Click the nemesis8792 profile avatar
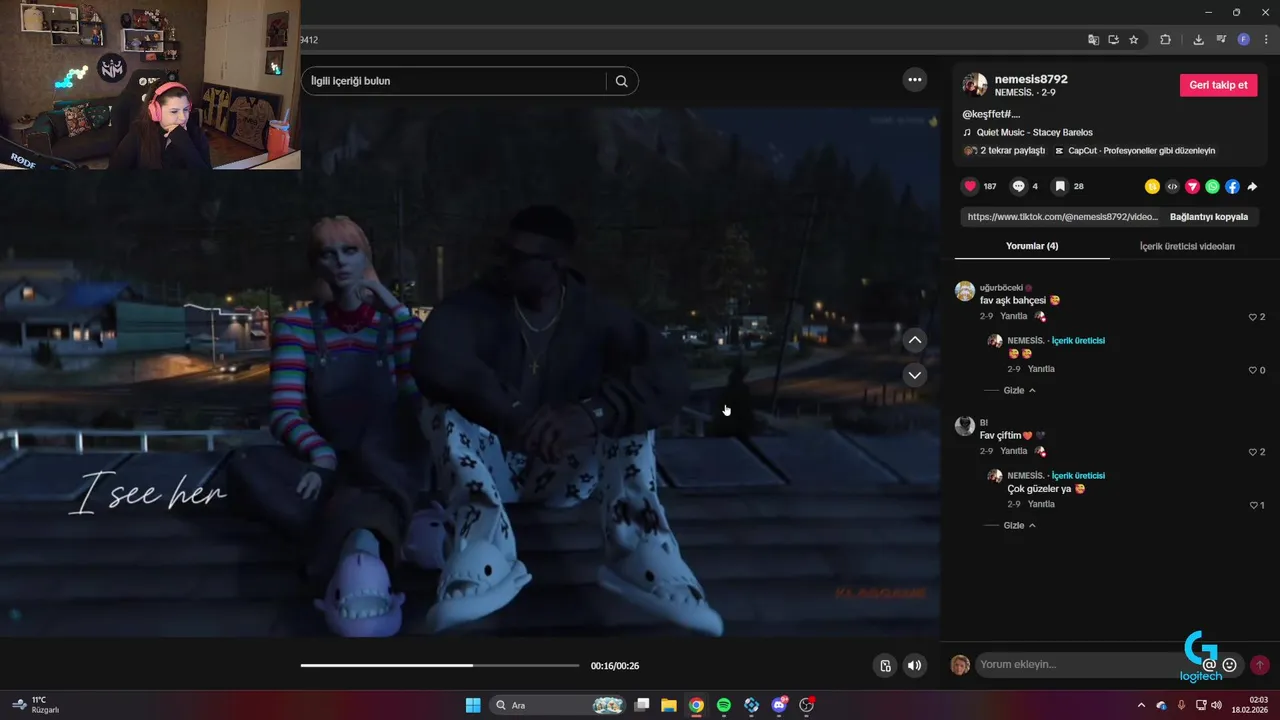 pyautogui.click(x=975, y=85)
